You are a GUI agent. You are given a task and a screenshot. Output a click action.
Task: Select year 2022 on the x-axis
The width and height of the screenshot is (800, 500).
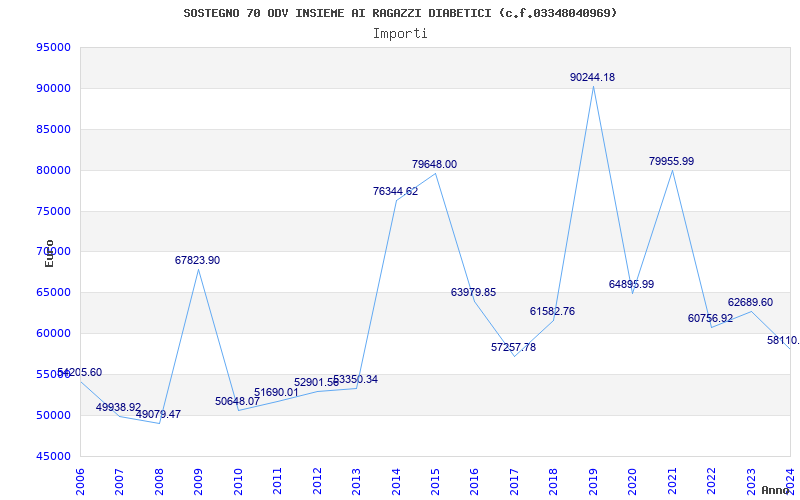point(711,481)
